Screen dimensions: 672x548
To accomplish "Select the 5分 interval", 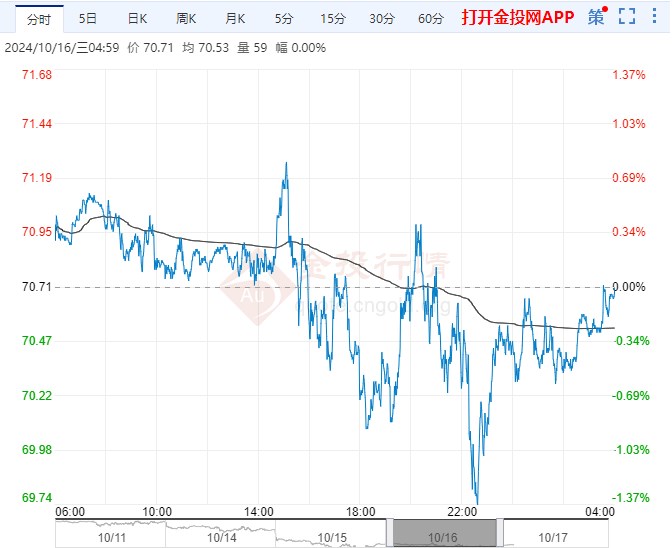I will click(x=284, y=18).
